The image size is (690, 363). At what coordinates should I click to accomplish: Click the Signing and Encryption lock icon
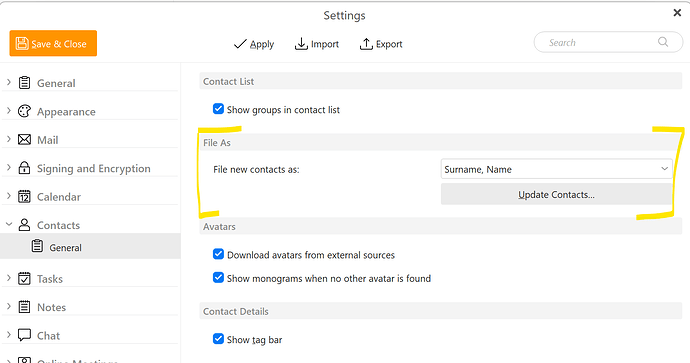click(x=24, y=168)
